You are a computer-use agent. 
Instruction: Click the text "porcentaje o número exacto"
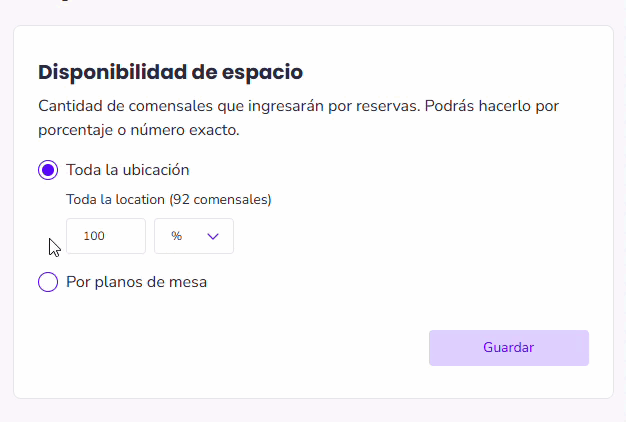pyautogui.click(x=139, y=131)
